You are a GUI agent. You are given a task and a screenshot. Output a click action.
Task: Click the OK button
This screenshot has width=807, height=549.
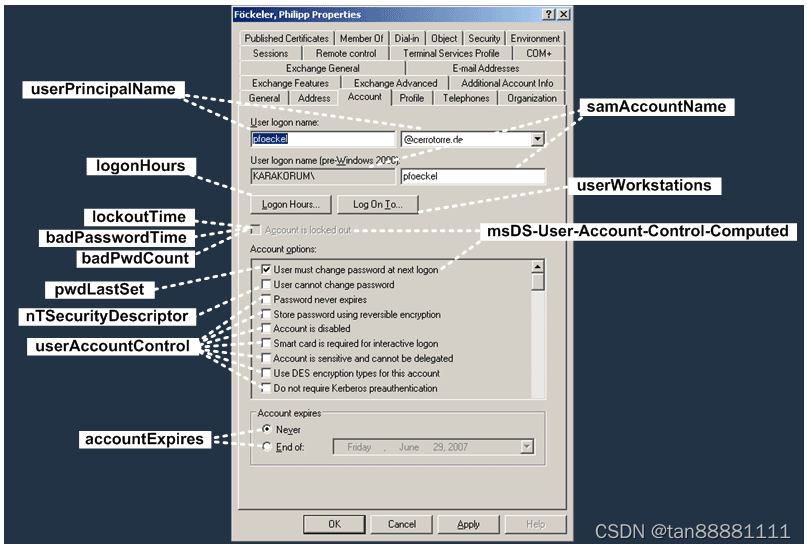pos(335,524)
